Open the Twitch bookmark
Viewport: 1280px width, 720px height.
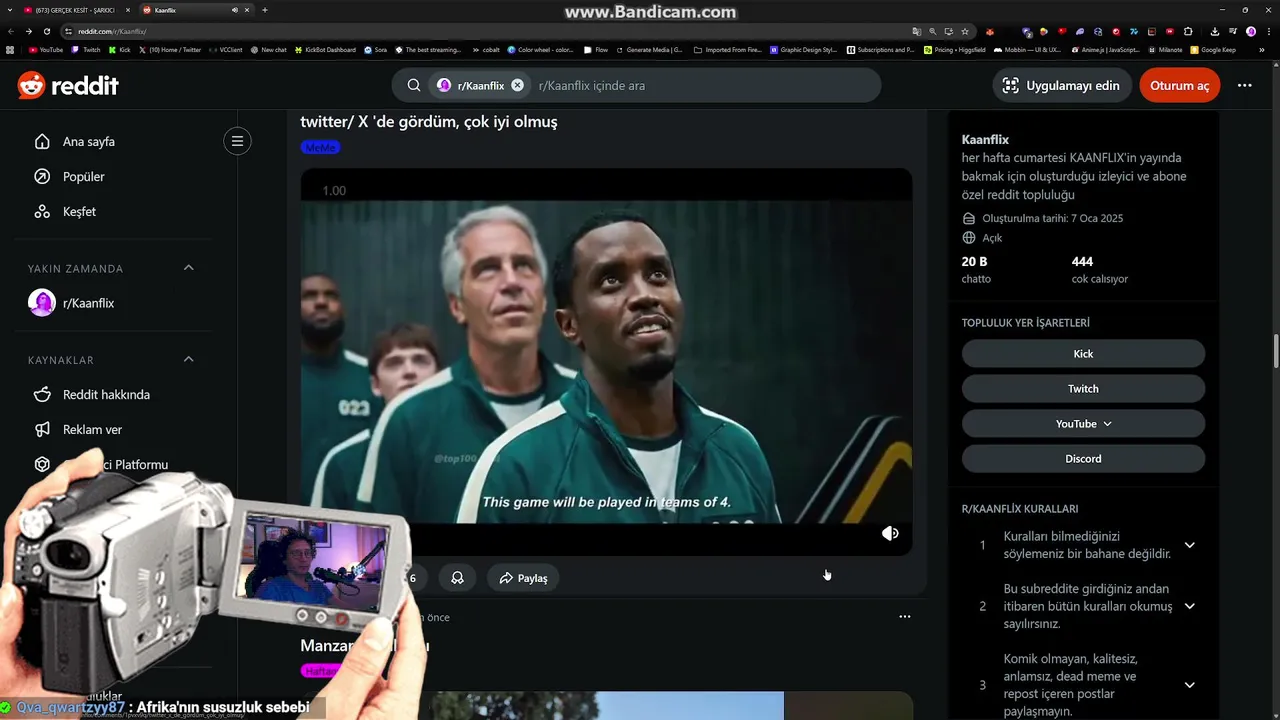(x=86, y=49)
